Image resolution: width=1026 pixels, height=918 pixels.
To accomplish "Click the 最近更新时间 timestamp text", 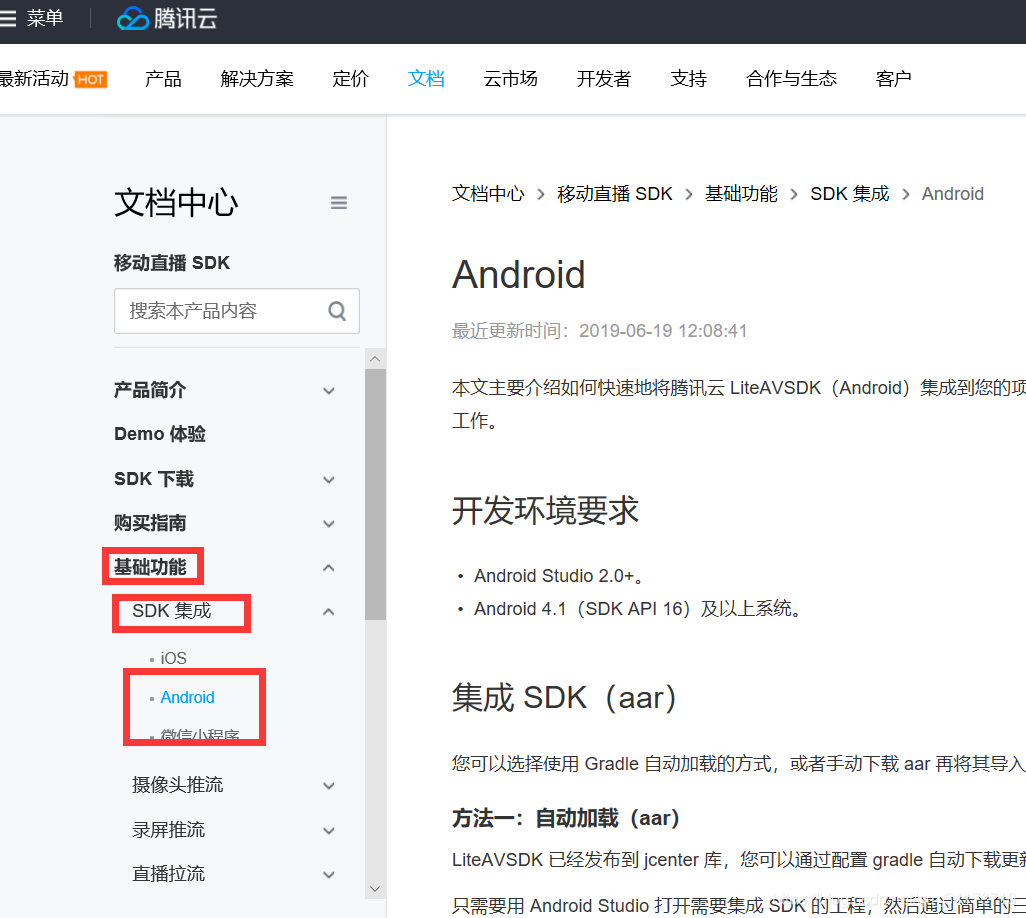I will [x=599, y=331].
